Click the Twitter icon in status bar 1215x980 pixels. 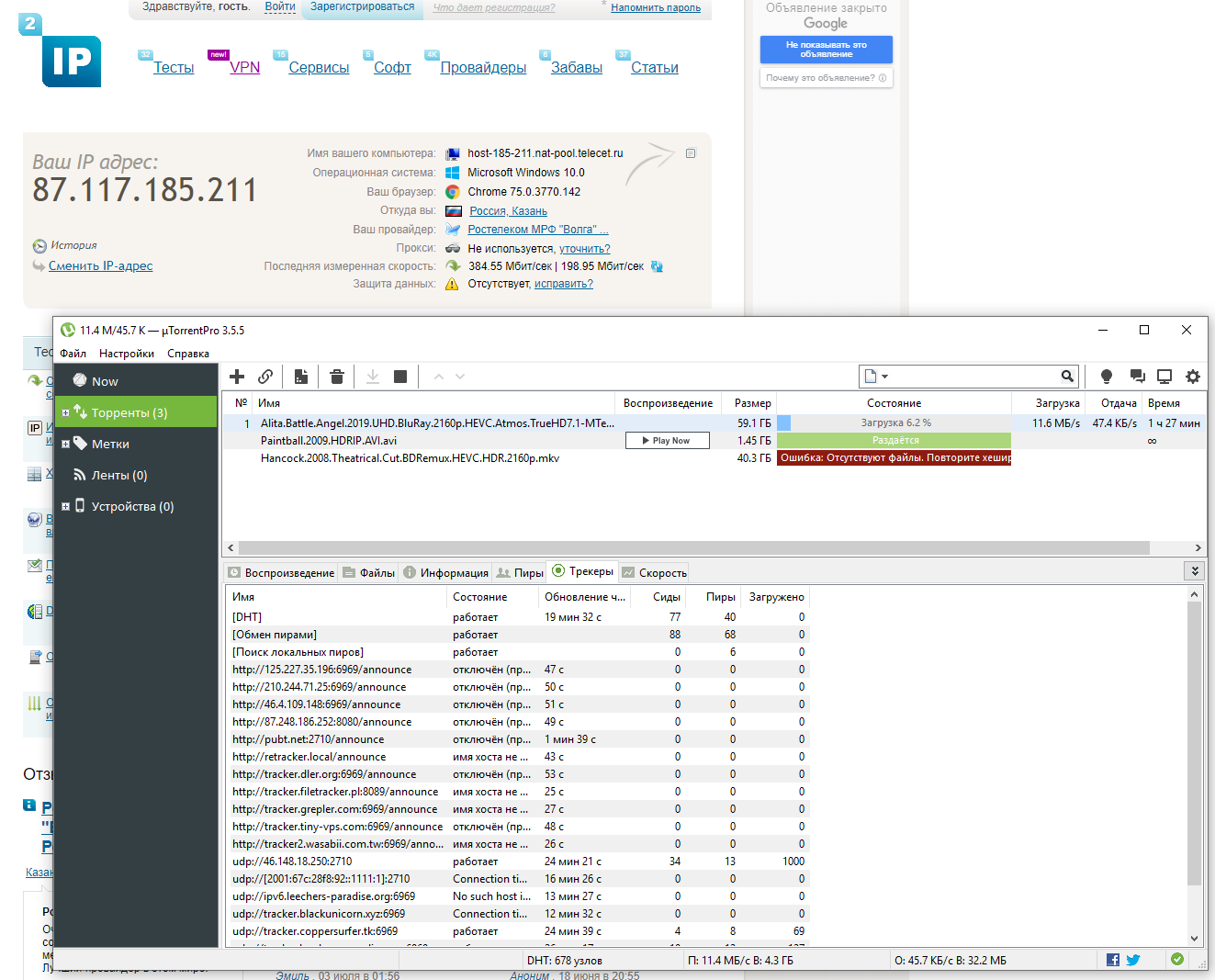tap(1133, 960)
